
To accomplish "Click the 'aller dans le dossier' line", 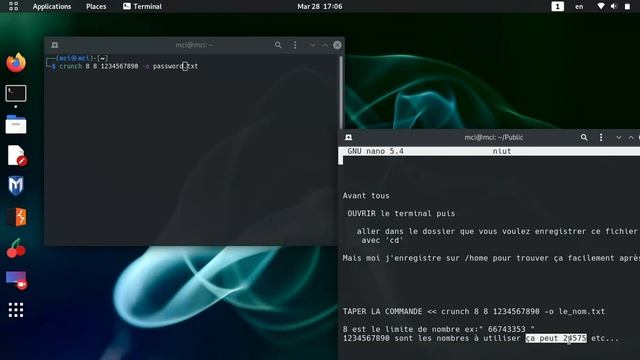I will pyautogui.click(x=497, y=231).
